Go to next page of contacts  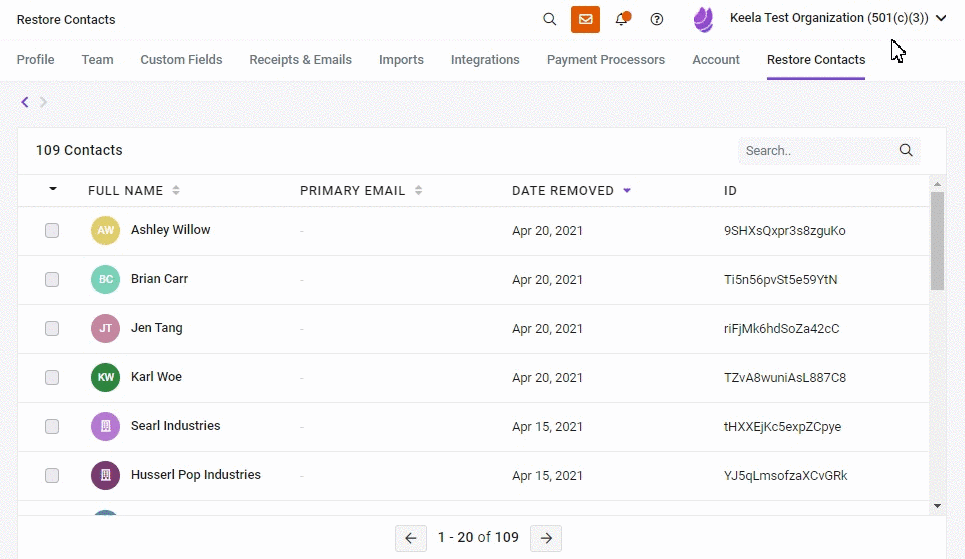click(x=546, y=538)
